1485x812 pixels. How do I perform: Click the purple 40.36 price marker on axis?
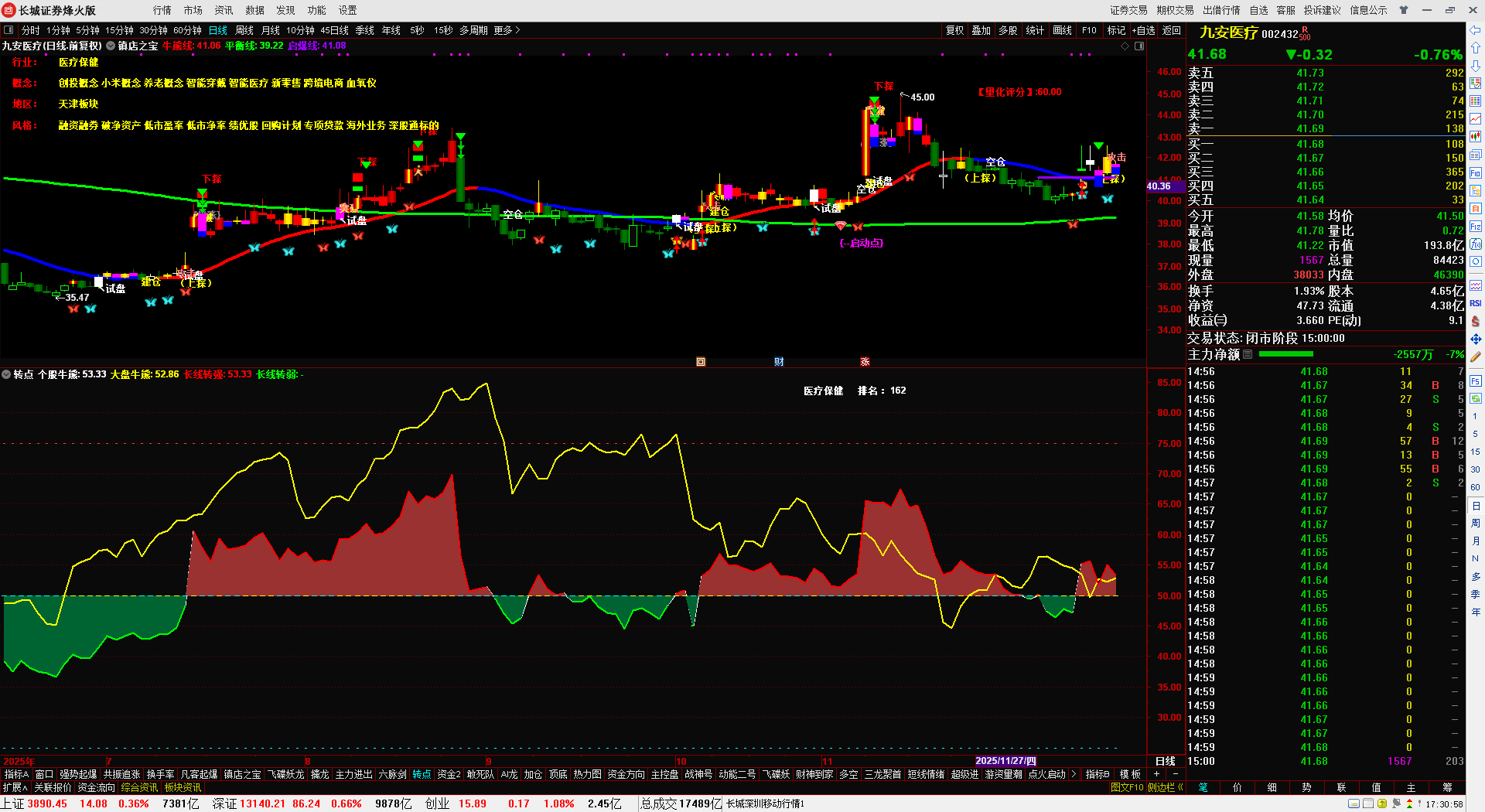(1166, 186)
